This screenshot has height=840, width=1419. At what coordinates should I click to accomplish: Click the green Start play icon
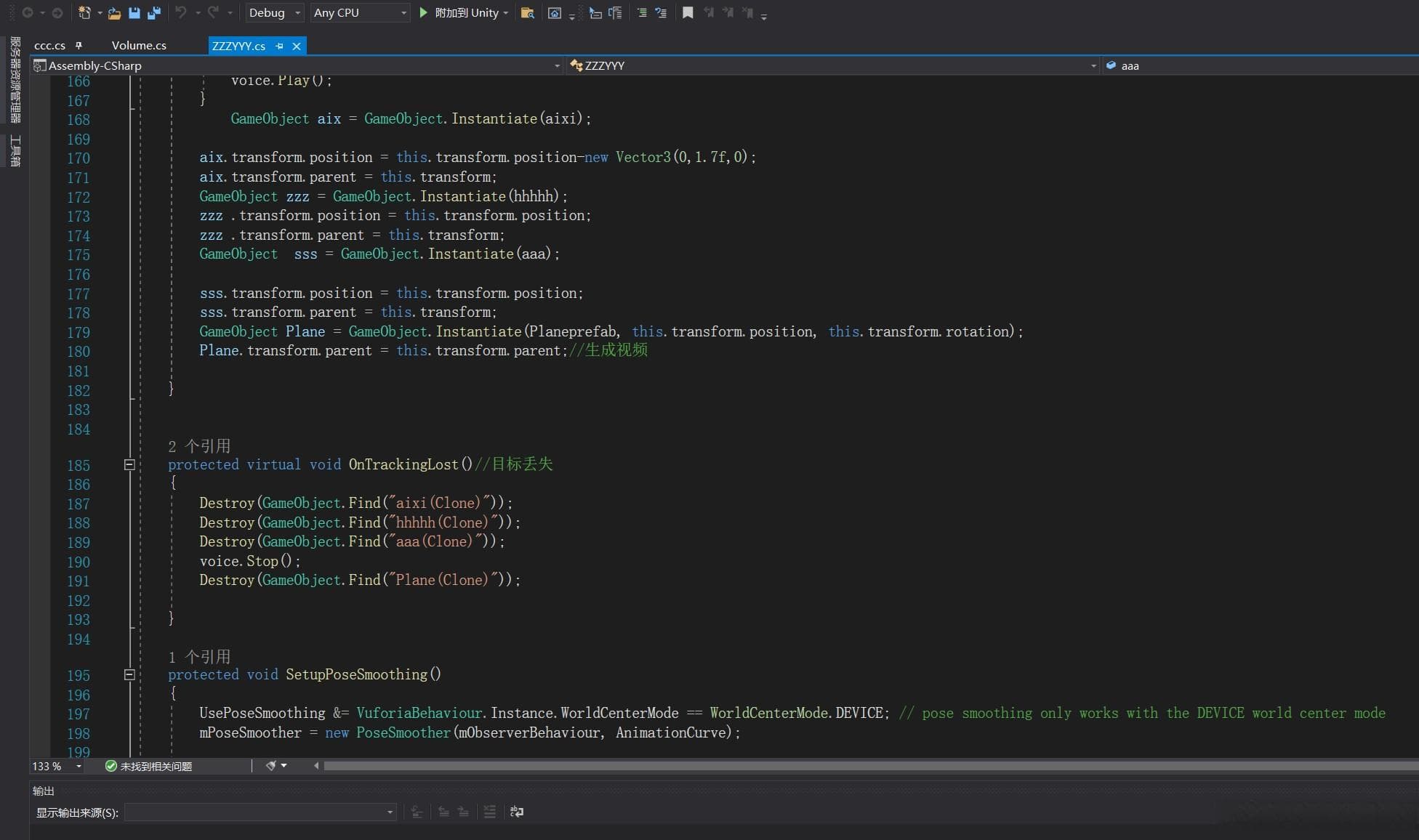tap(424, 12)
